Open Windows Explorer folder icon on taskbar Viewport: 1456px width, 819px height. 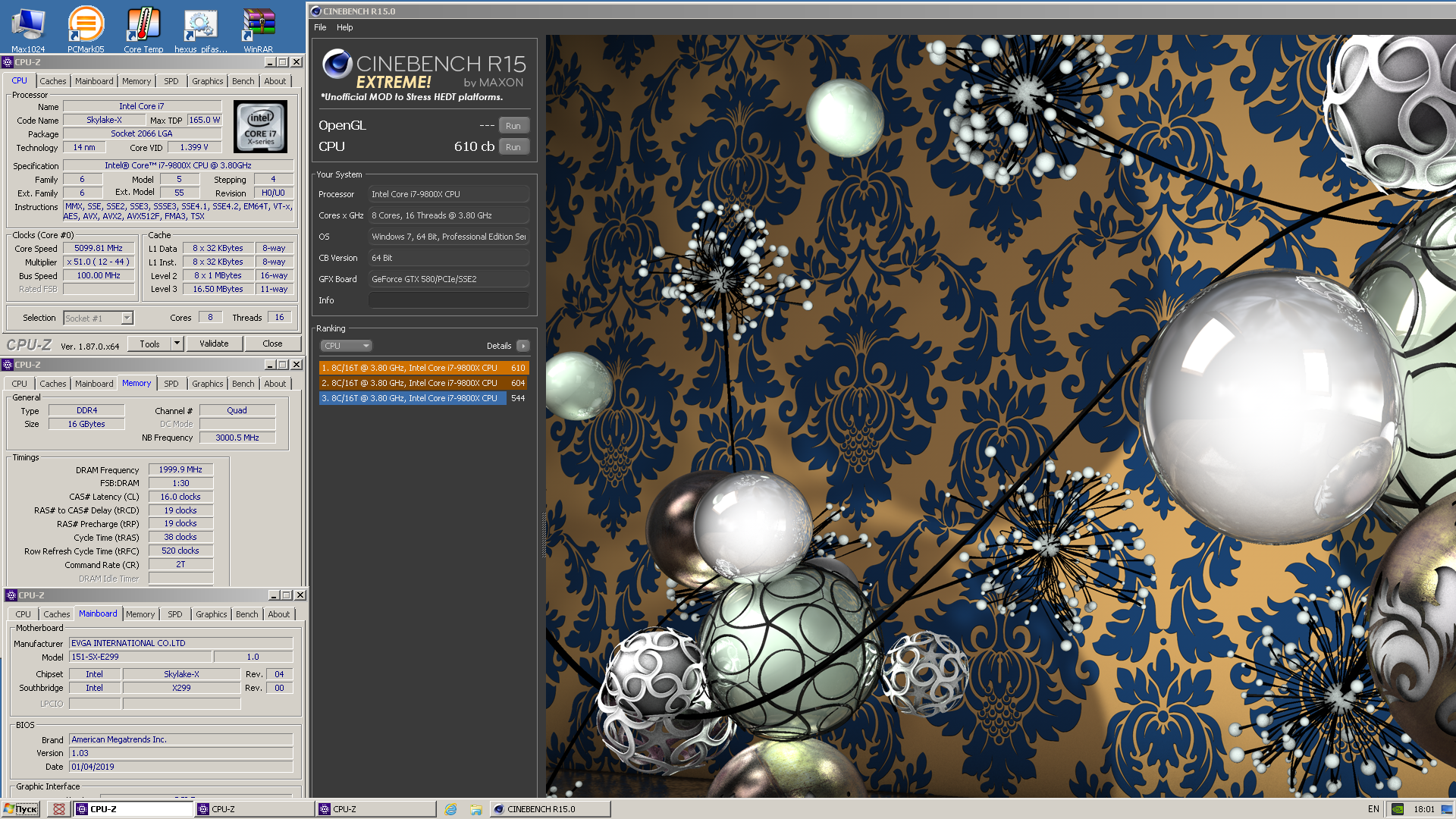tap(475, 809)
